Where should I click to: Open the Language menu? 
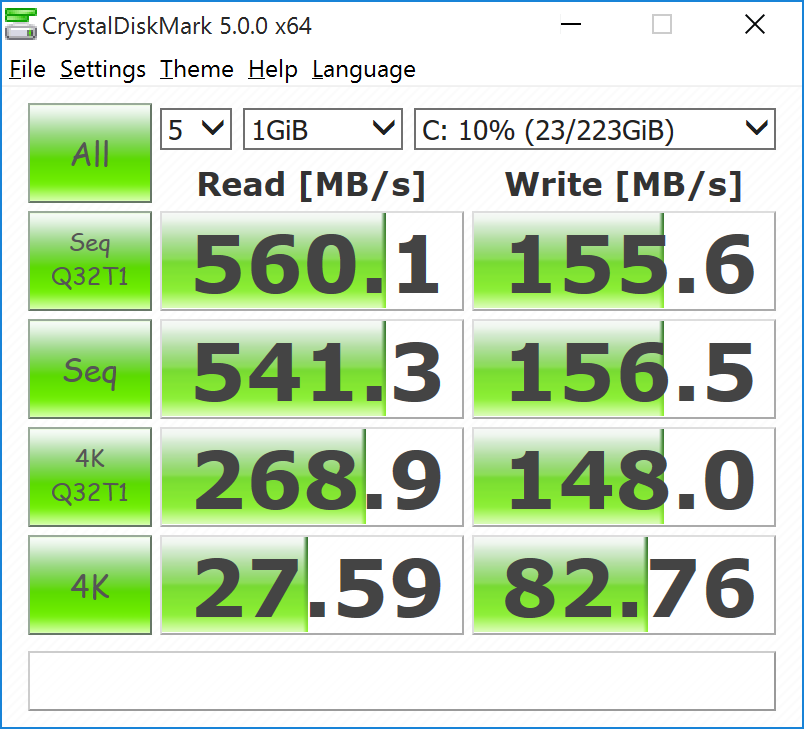[x=364, y=70]
